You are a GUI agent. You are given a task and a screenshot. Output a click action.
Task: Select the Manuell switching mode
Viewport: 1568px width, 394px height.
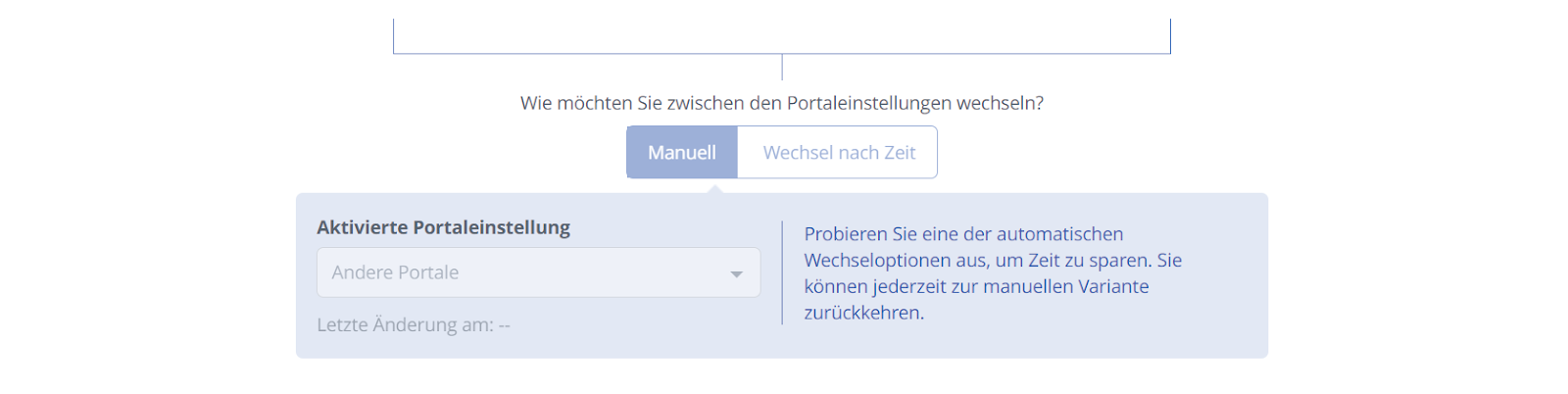coord(682,152)
